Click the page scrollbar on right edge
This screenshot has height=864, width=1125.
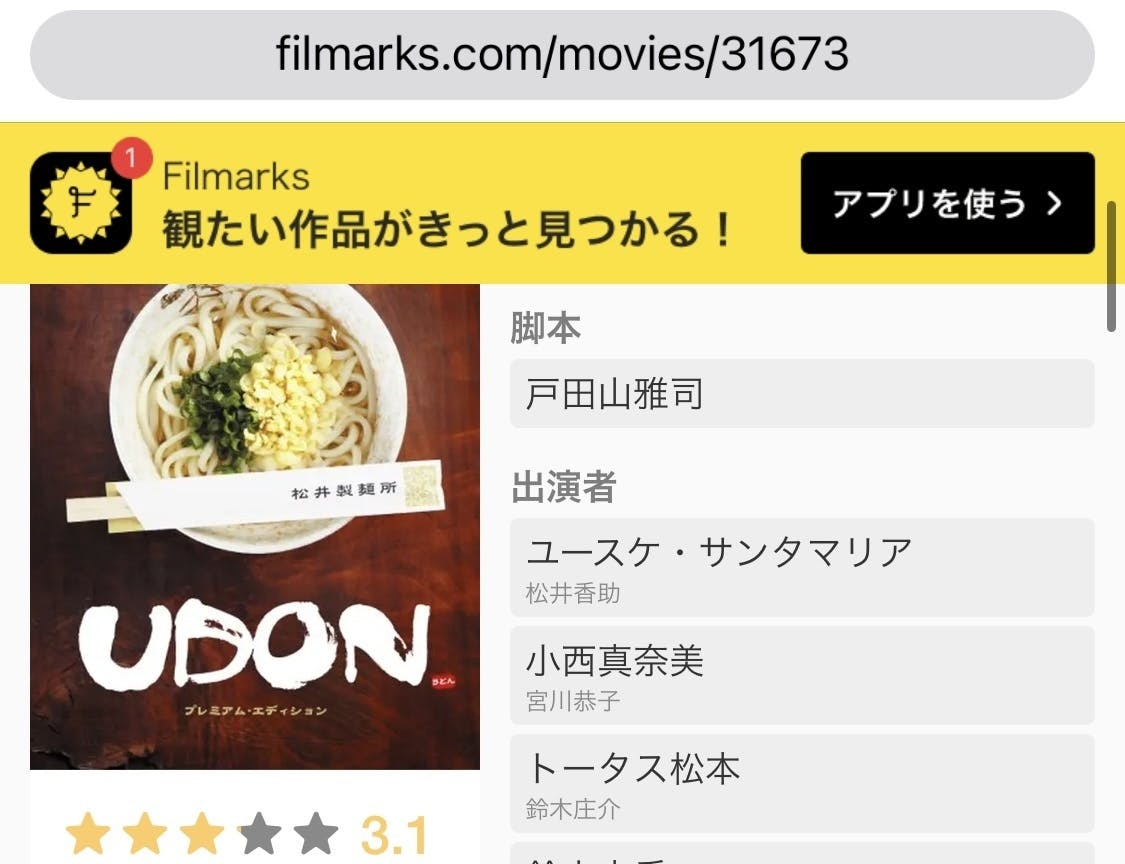pyautogui.click(x=1111, y=266)
